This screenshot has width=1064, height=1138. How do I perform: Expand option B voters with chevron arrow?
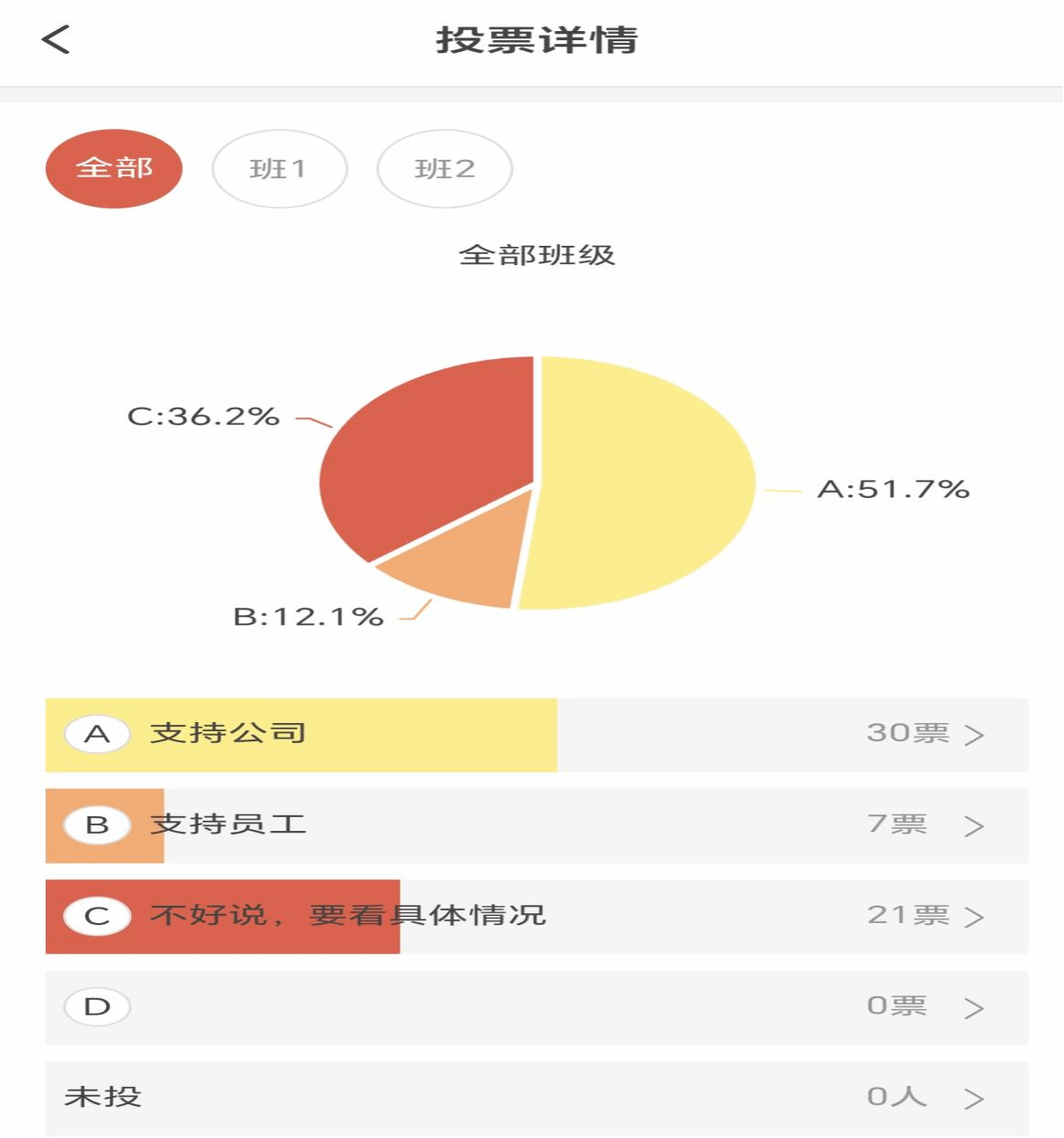point(974,826)
